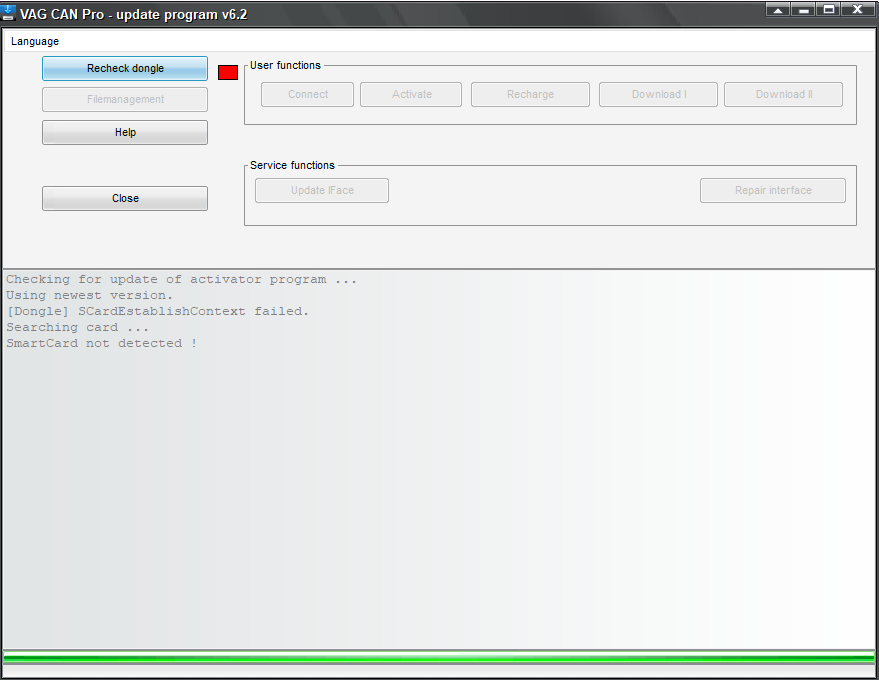The width and height of the screenshot is (879, 680).
Task: Open the Help button
Action: (125, 132)
